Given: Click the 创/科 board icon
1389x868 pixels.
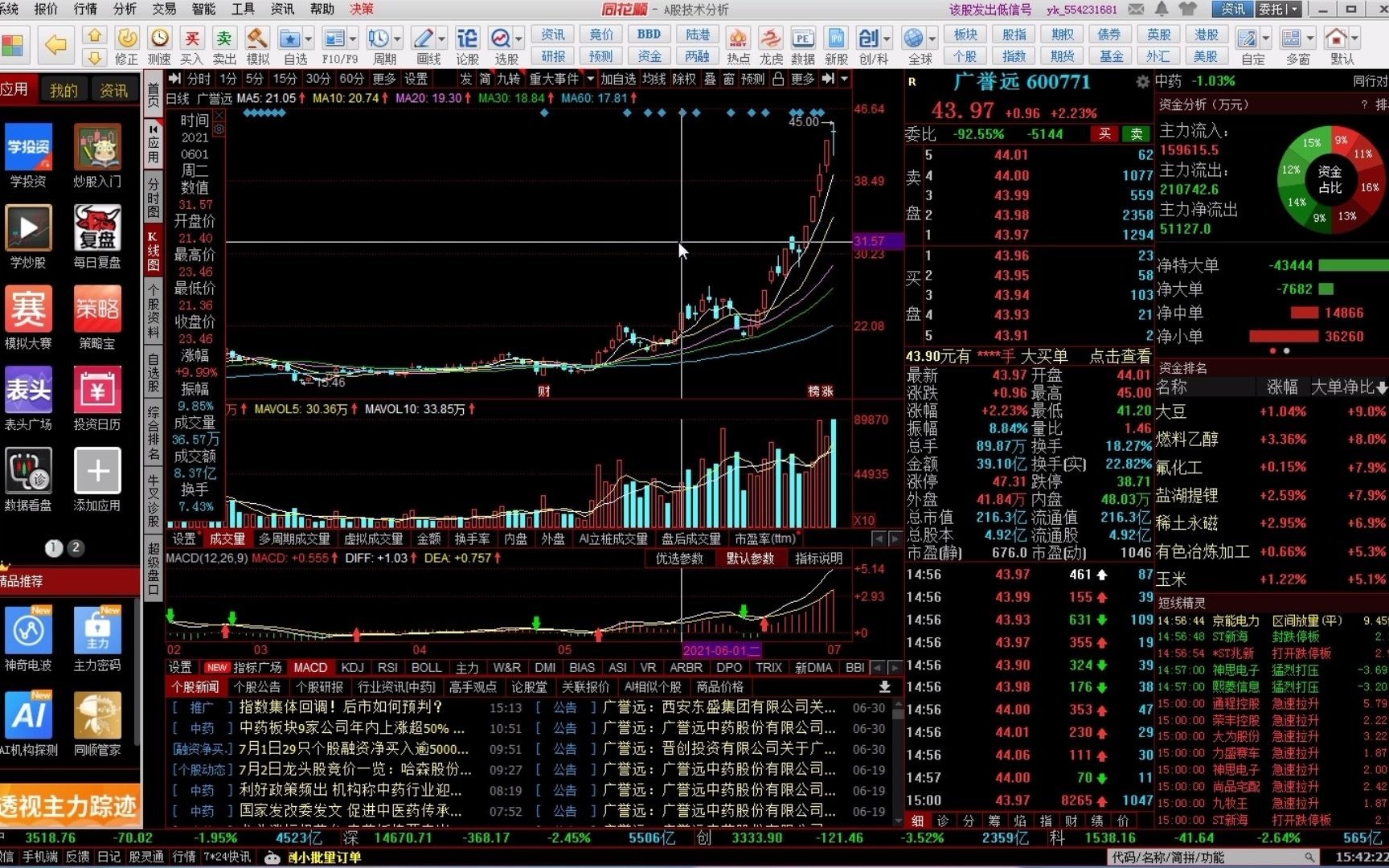Looking at the screenshot, I should (x=868, y=39).
